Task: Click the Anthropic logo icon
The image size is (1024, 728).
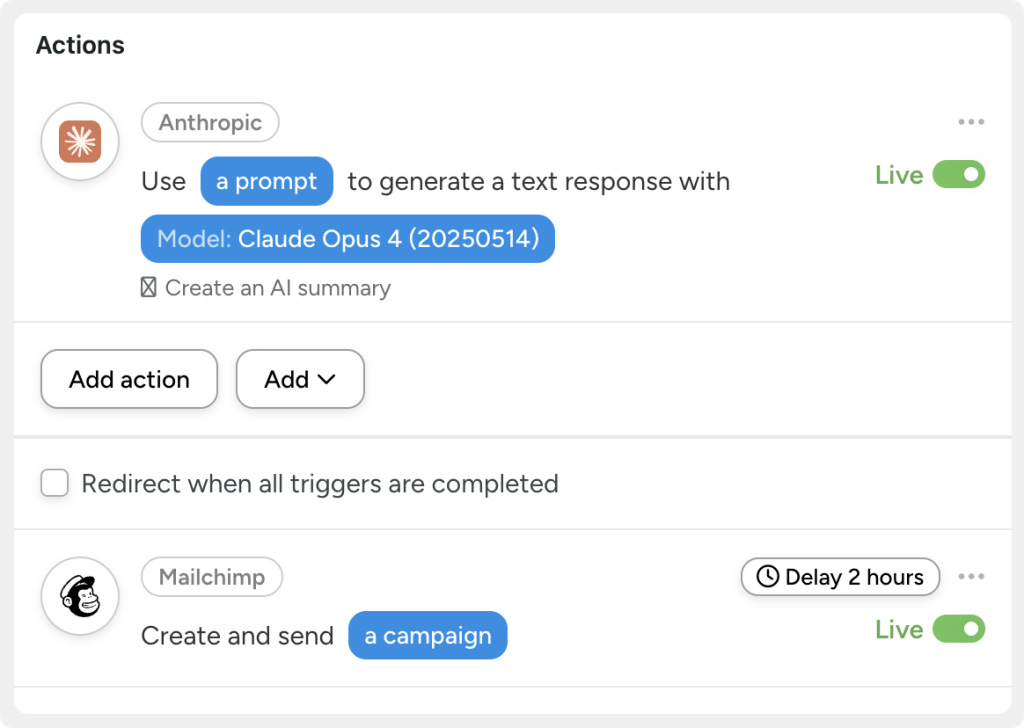Action: coord(80,141)
